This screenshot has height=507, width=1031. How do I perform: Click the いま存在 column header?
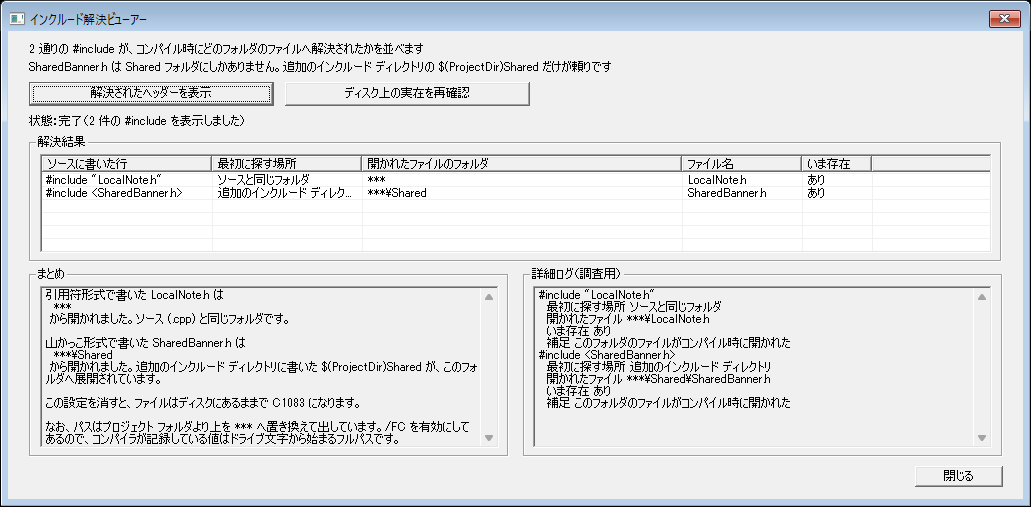tap(837, 164)
